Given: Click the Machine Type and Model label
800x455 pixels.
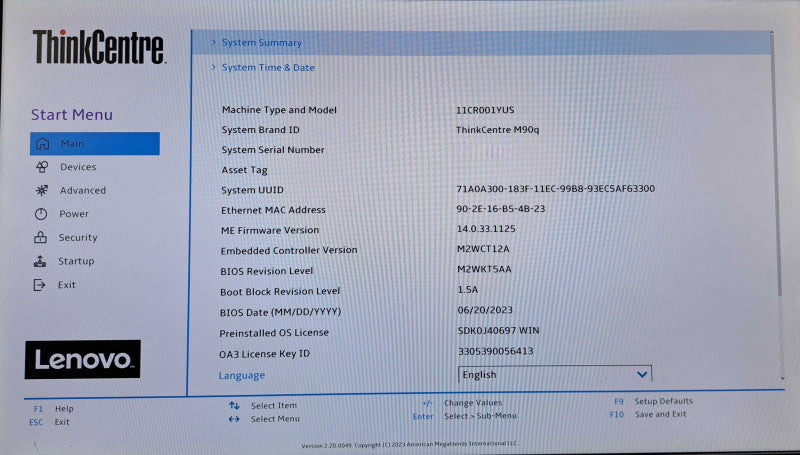Looking at the screenshot, I should click(279, 110).
